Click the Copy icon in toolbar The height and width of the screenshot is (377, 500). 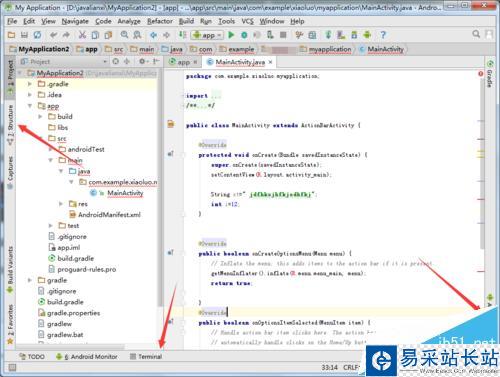pos(95,35)
